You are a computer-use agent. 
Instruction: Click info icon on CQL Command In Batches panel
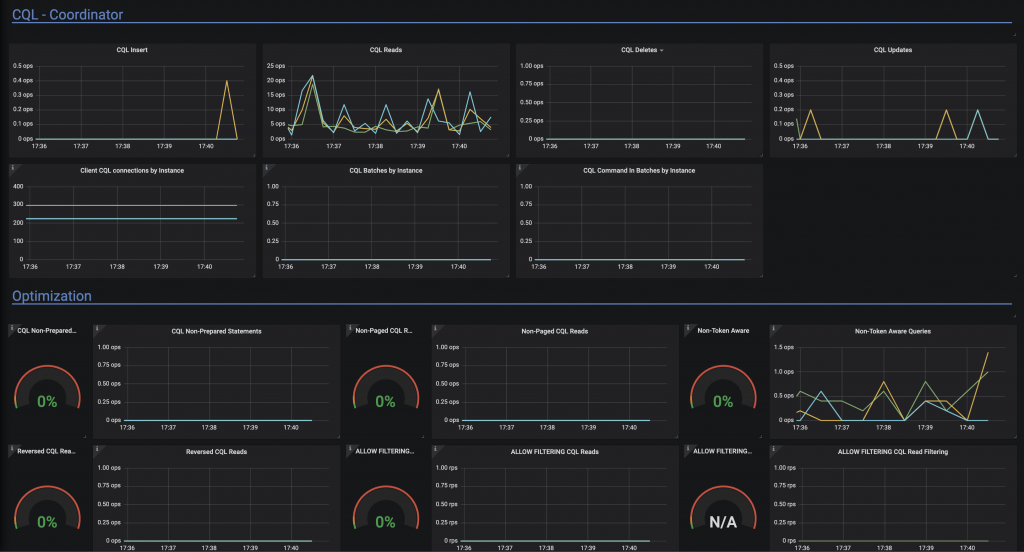(519, 168)
